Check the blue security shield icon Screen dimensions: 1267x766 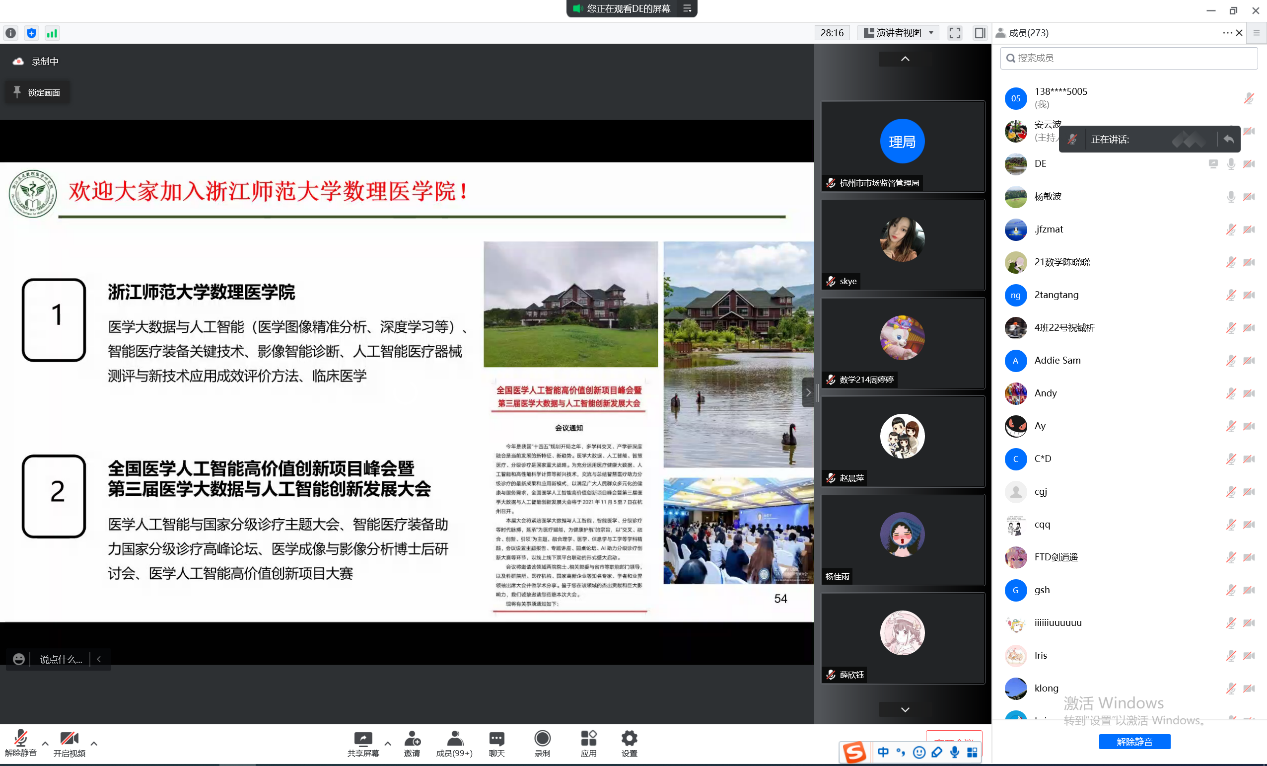point(32,33)
